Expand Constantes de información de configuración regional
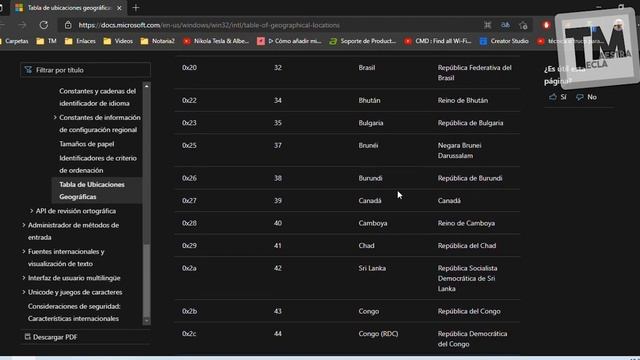The height and width of the screenshot is (360, 640). point(55,117)
